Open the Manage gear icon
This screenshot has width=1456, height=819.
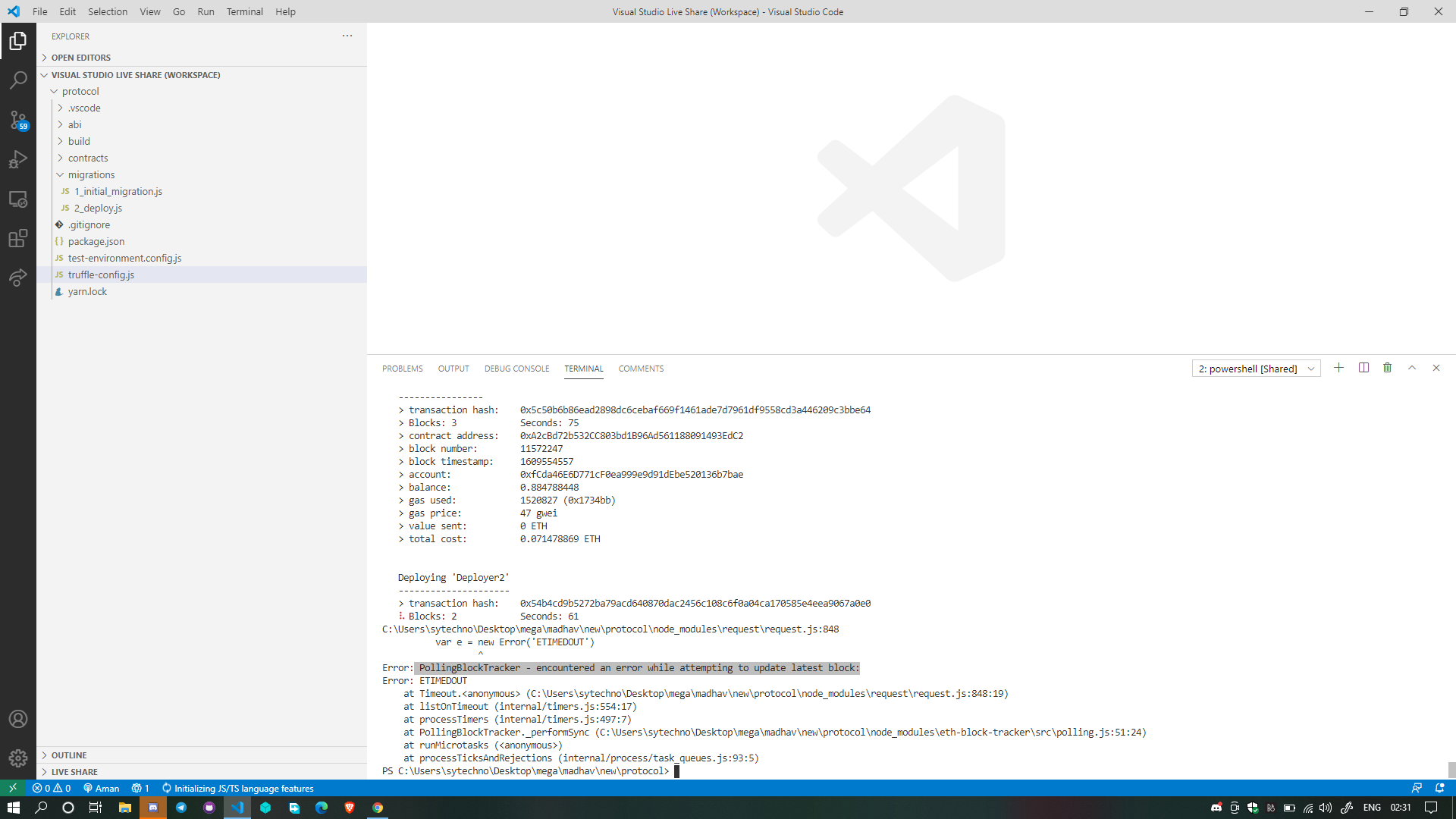click(x=18, y=758)
